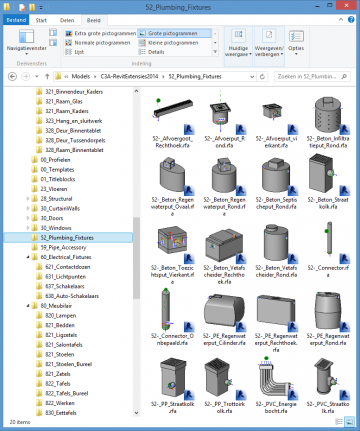The image size is (360, 431).
Task: Click Models in the address breadcrumb
Action: coord(81,77)
